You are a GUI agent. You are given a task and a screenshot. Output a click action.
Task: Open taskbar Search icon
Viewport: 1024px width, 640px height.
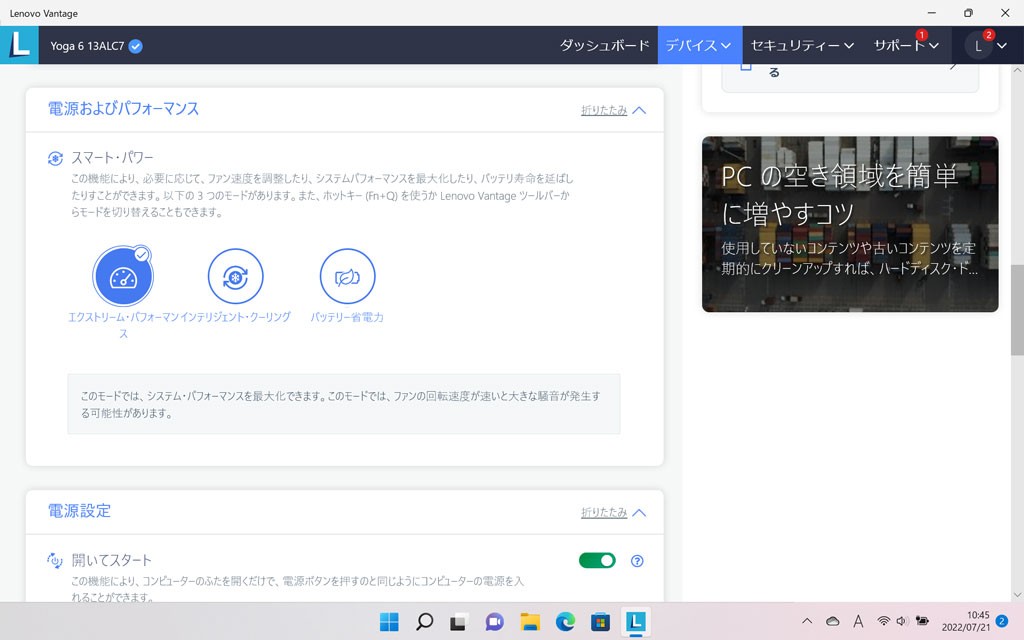tap(424, 622)
